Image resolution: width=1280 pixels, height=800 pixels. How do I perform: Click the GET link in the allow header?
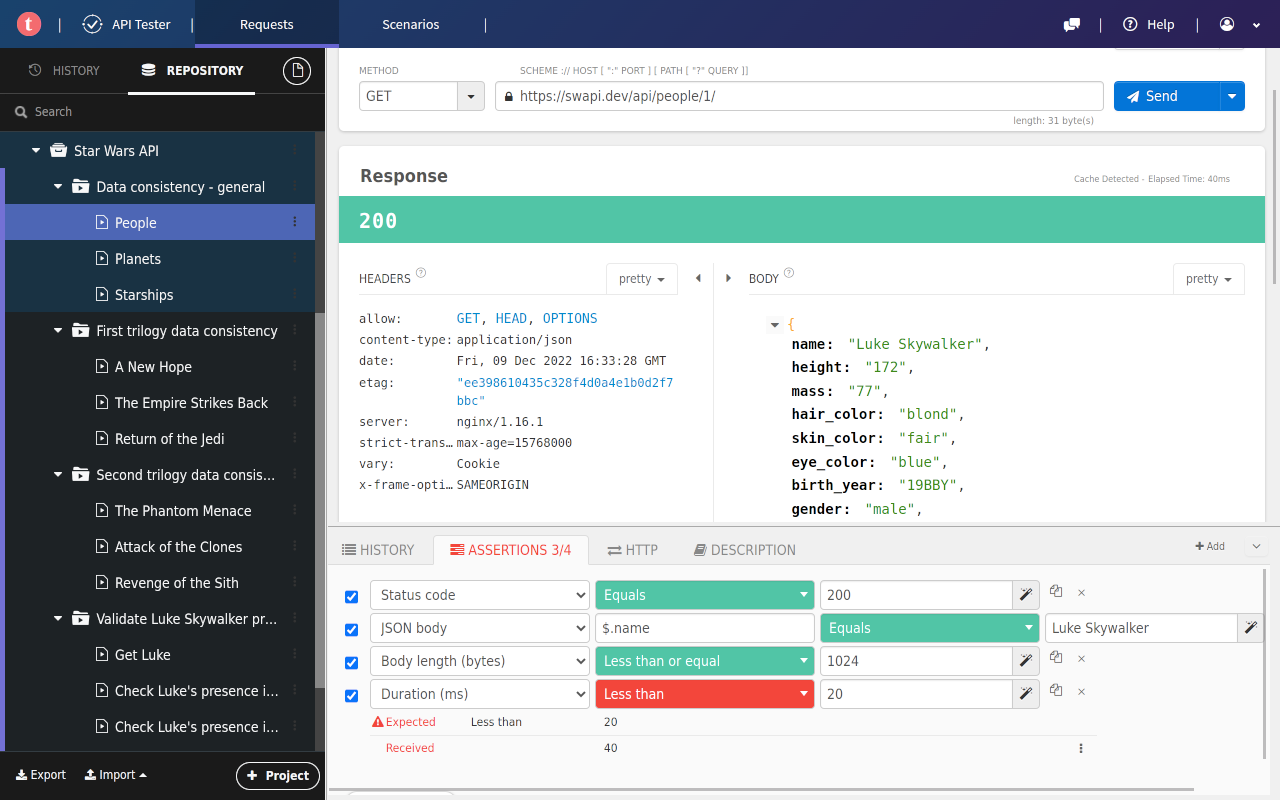(468, 317)
